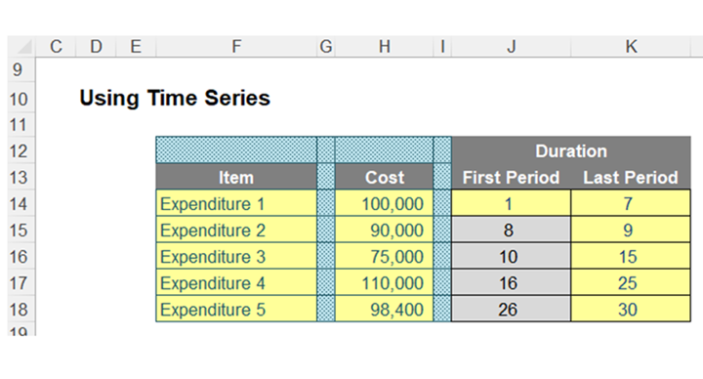Click the Cost header cell
This screenshot has height=379, width=703.
tap(384, 177)
